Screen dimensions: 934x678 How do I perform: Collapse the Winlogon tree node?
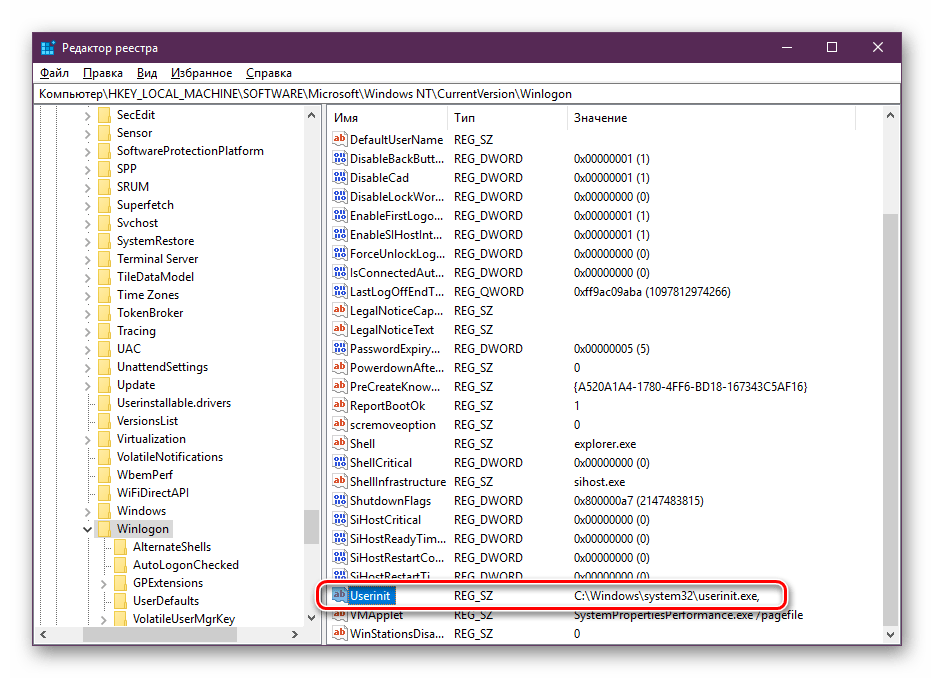pyautogui.click(x=87, y=529)
